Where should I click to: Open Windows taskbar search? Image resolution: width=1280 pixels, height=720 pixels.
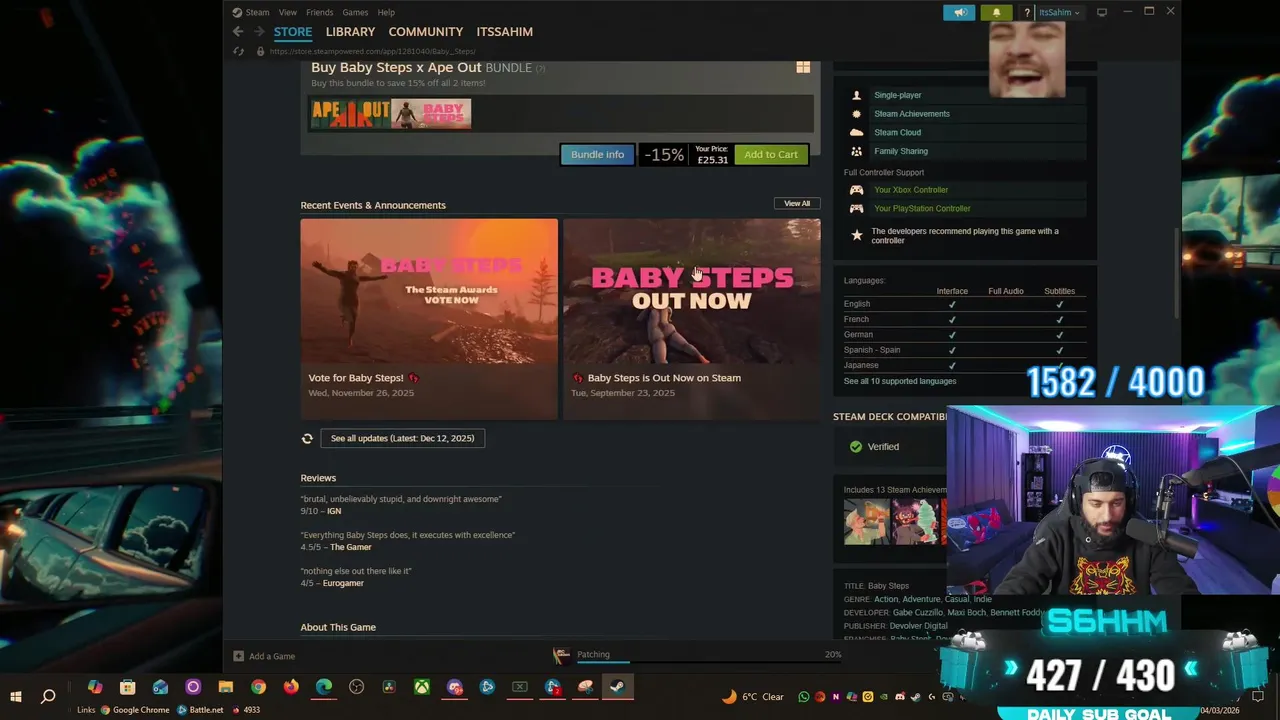[48, 697]
